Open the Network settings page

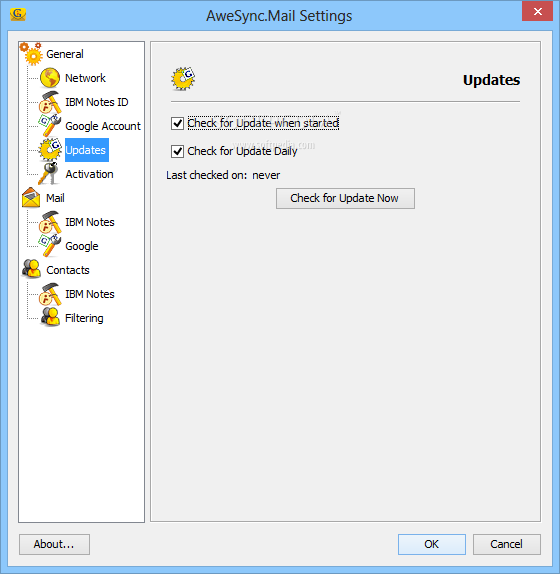[x=85, y=78]
